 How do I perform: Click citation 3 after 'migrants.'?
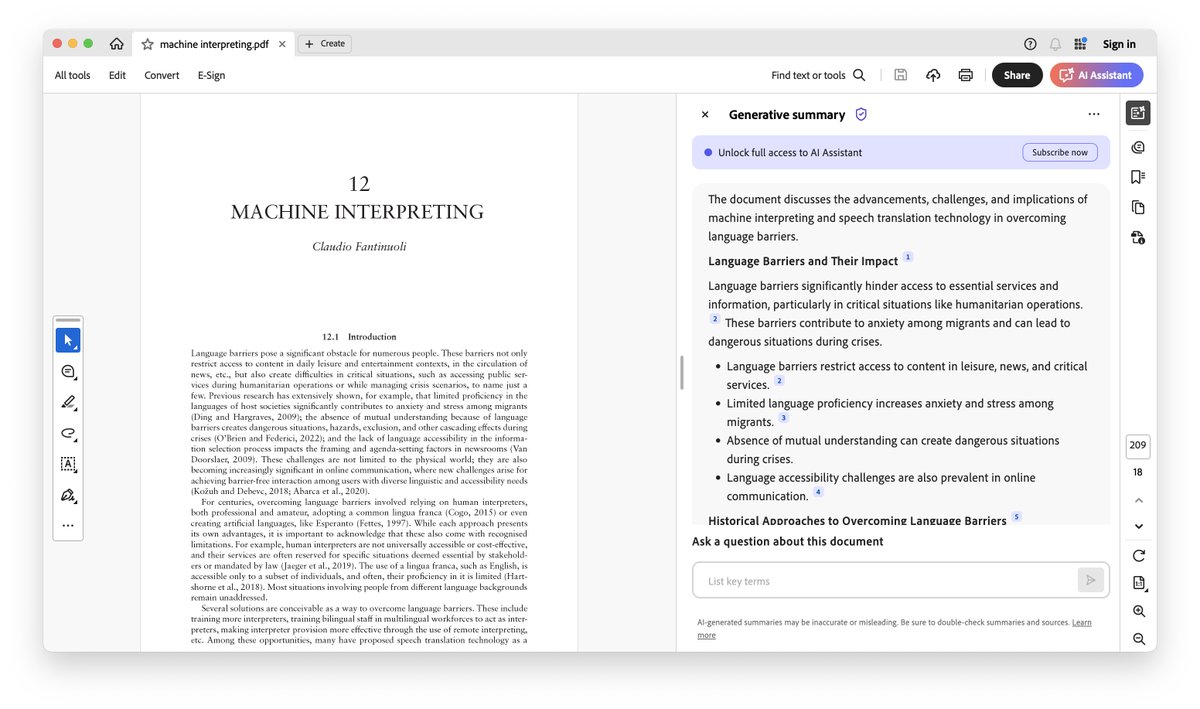pyautogui.click(x=783, y=418)
